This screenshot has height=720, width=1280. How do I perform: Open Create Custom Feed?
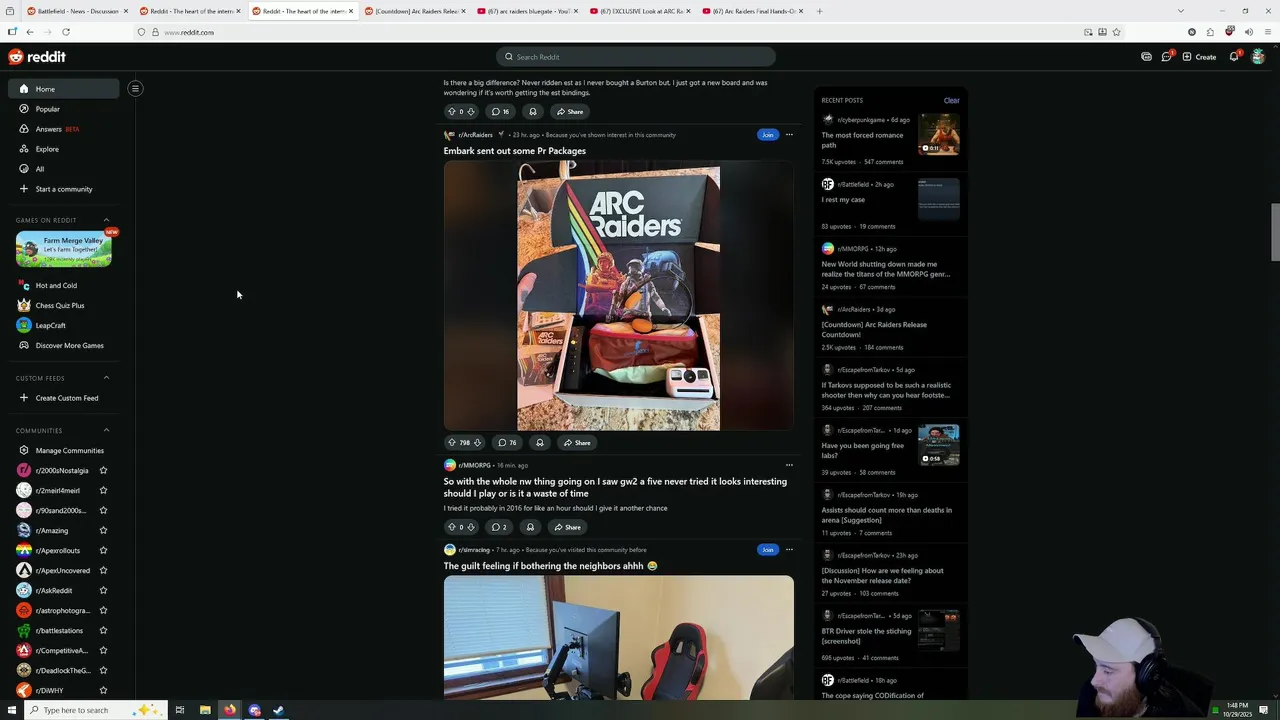pyautogui.click(x=62, y=398)
